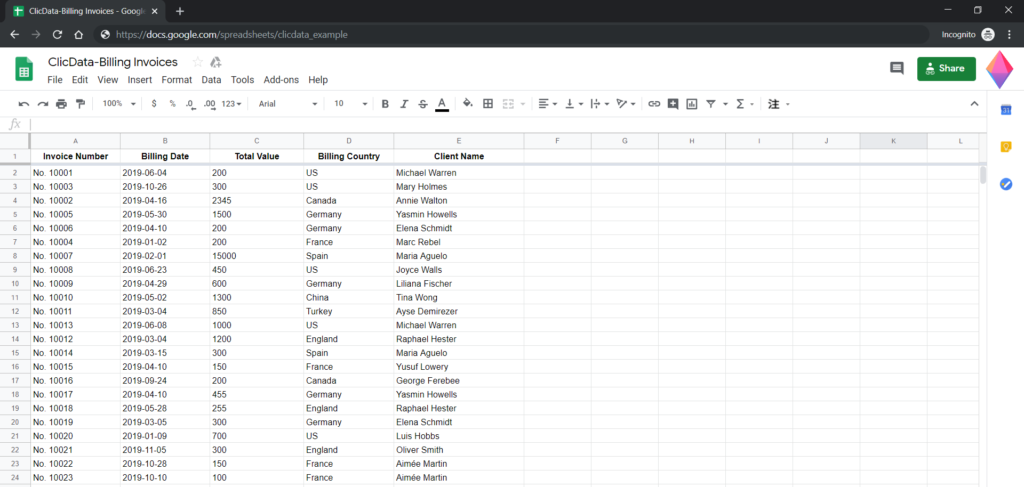Expand the font size dropdown
The image size is (1024, 487).
coord(348,103)
